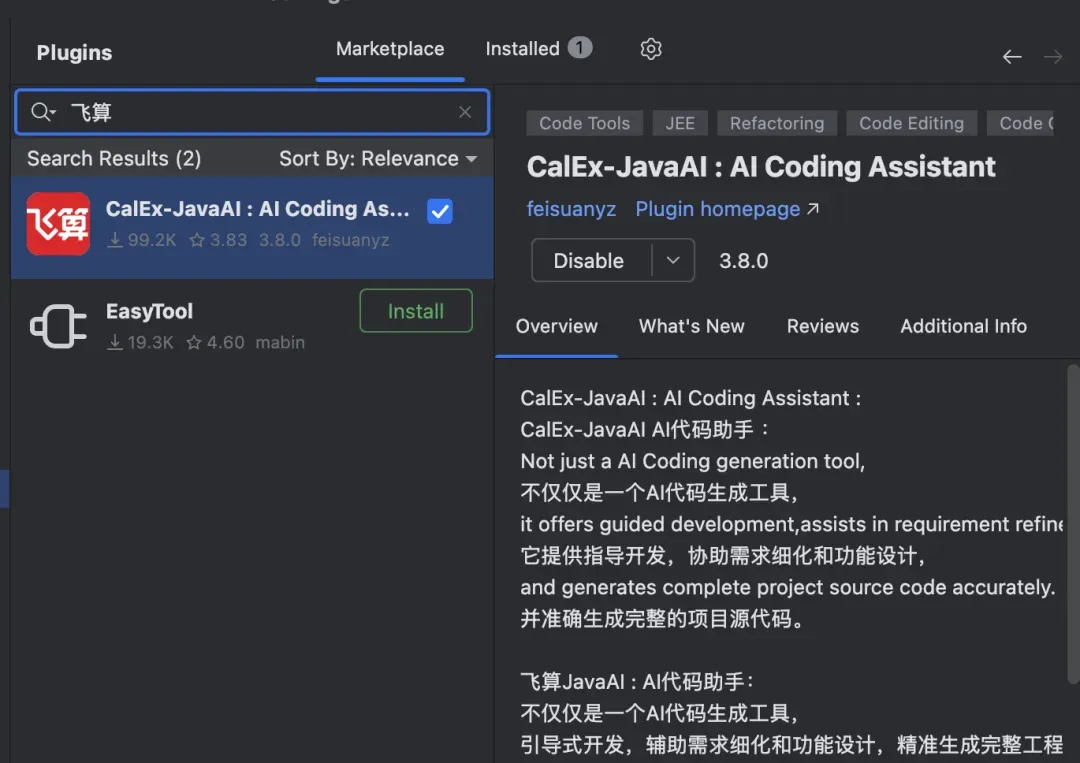This screenshot has width=1080, height=763.
Task: Navigate forward with right arrow
Action: (x=1053, y=56)
